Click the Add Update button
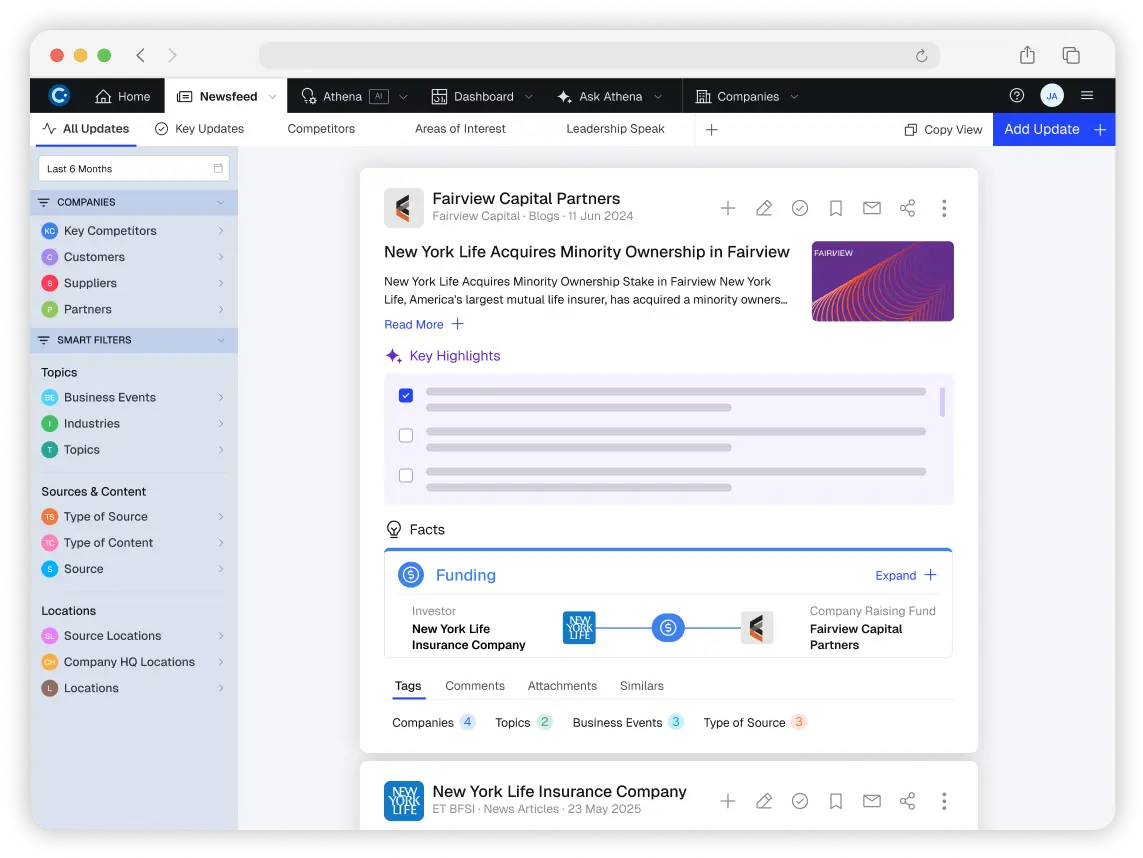1143x858 pixels. pyautogui.click(x=1053, y=129)
